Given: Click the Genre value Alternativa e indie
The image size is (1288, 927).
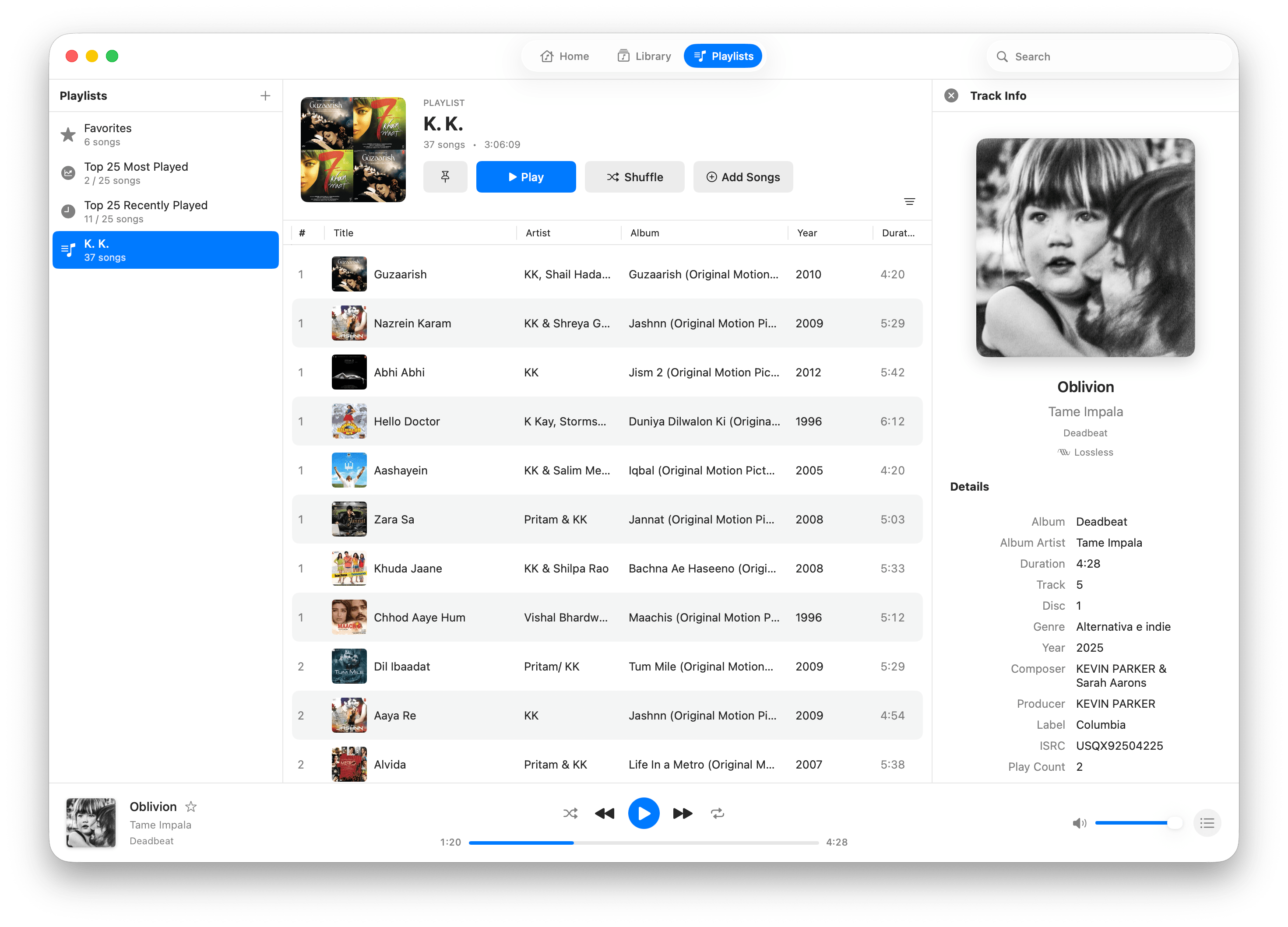Looking at the screenshot, I should [x=1123, y=627].
